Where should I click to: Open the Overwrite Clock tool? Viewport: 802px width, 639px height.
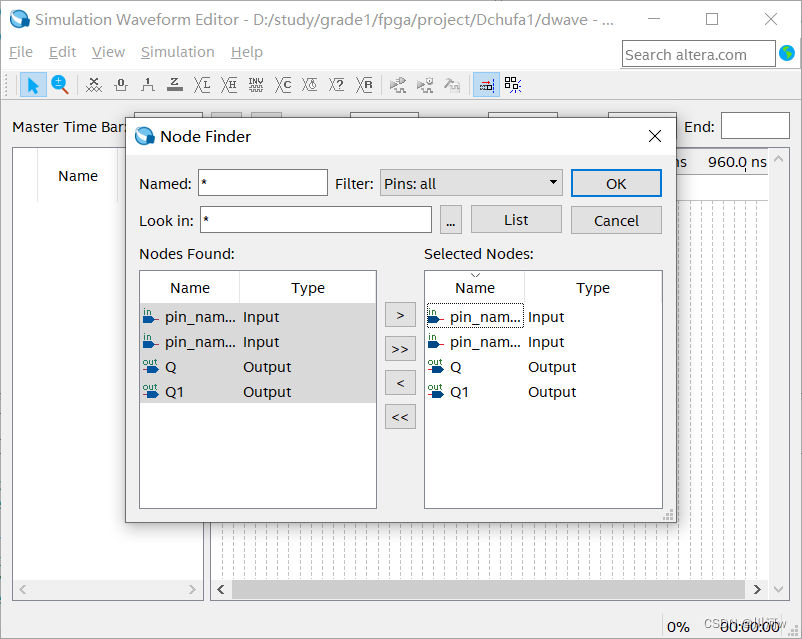pyautogui.click(x=309, y=85)
